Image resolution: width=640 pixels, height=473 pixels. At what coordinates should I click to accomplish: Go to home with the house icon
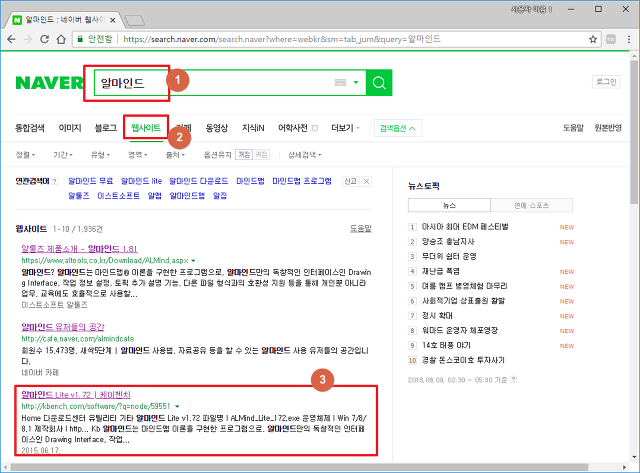[x=61, y=39]
